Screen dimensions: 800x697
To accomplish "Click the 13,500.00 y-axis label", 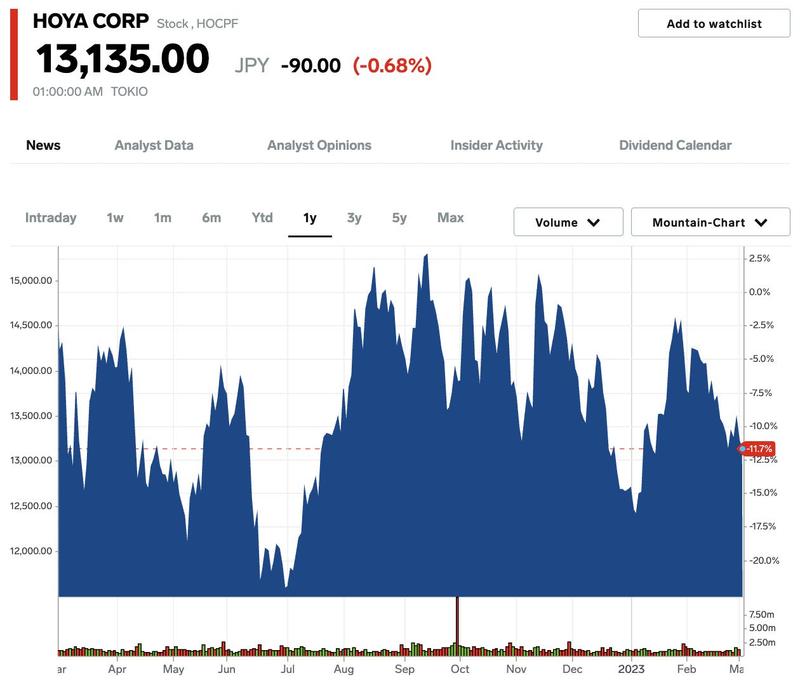I will click(31, 416).
